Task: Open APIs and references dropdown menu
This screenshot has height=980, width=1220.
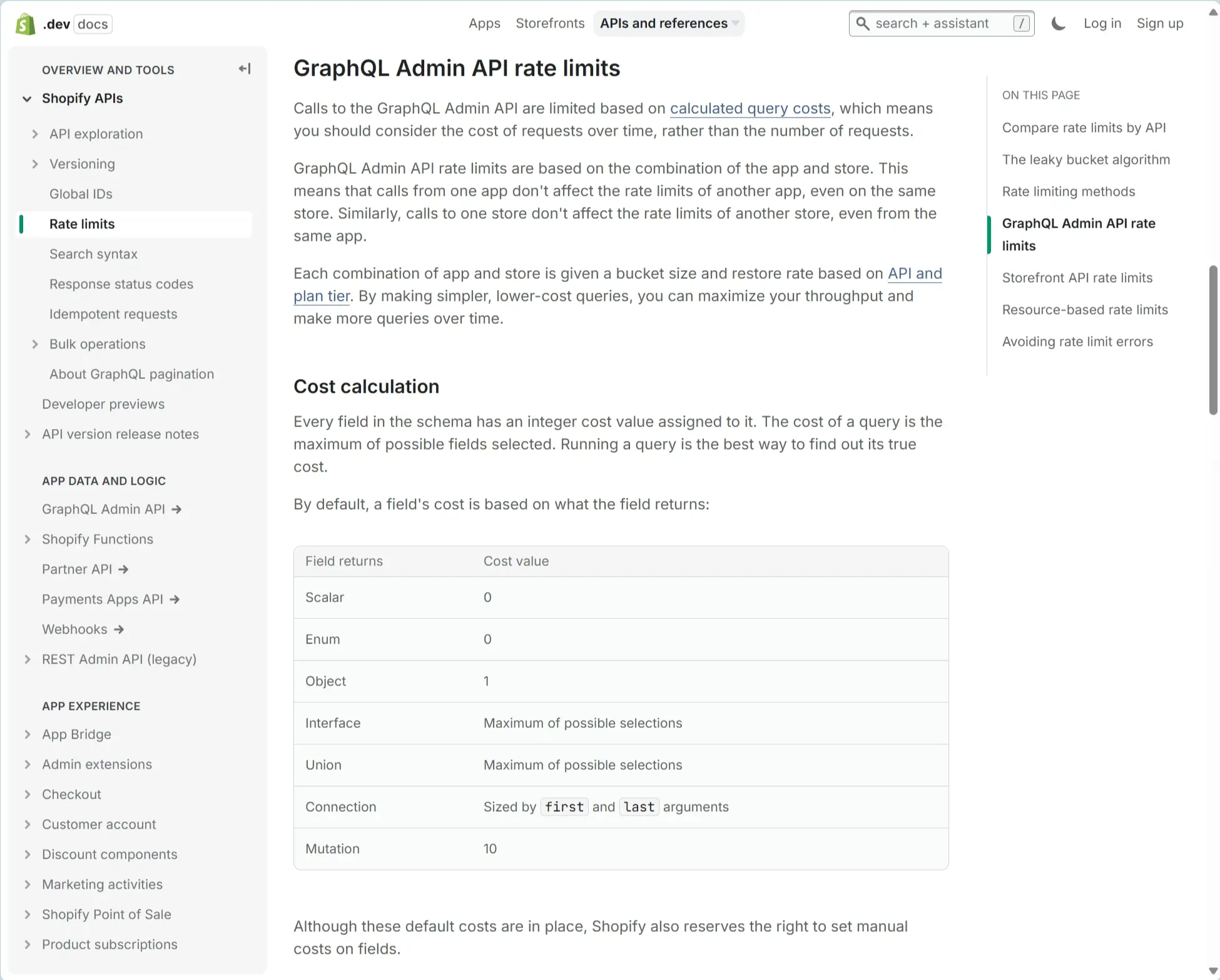Action: 669,24
